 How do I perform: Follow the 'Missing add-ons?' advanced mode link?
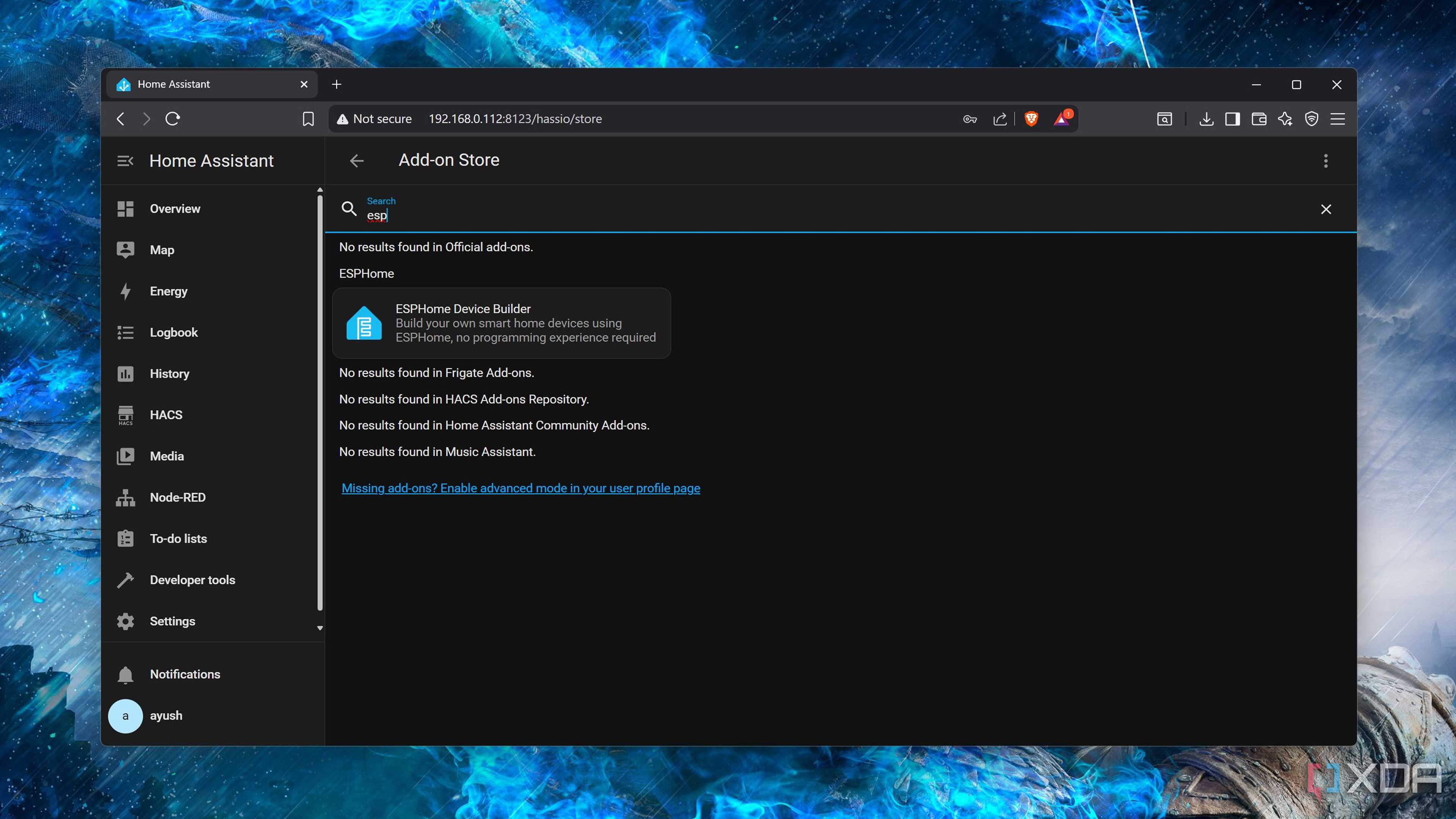521,488
